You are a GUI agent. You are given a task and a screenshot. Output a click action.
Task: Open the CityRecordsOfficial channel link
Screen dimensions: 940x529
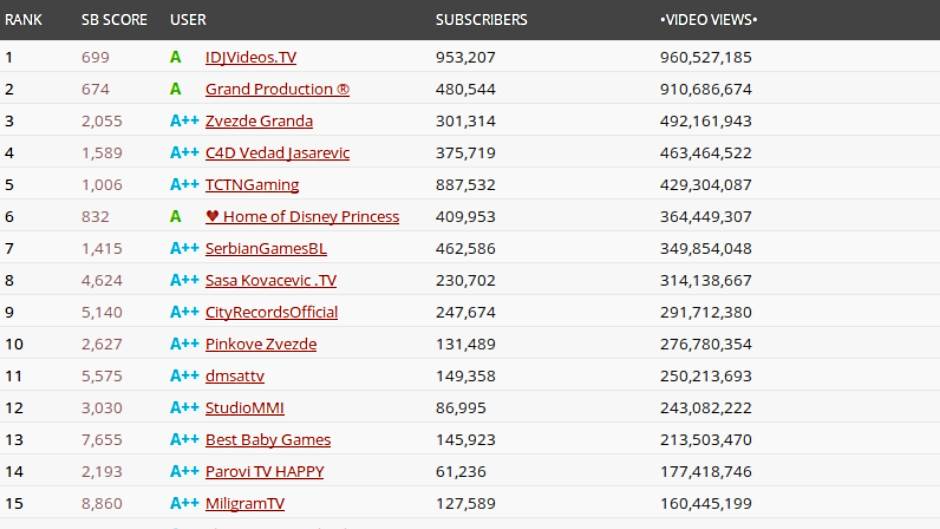(271, 312)
